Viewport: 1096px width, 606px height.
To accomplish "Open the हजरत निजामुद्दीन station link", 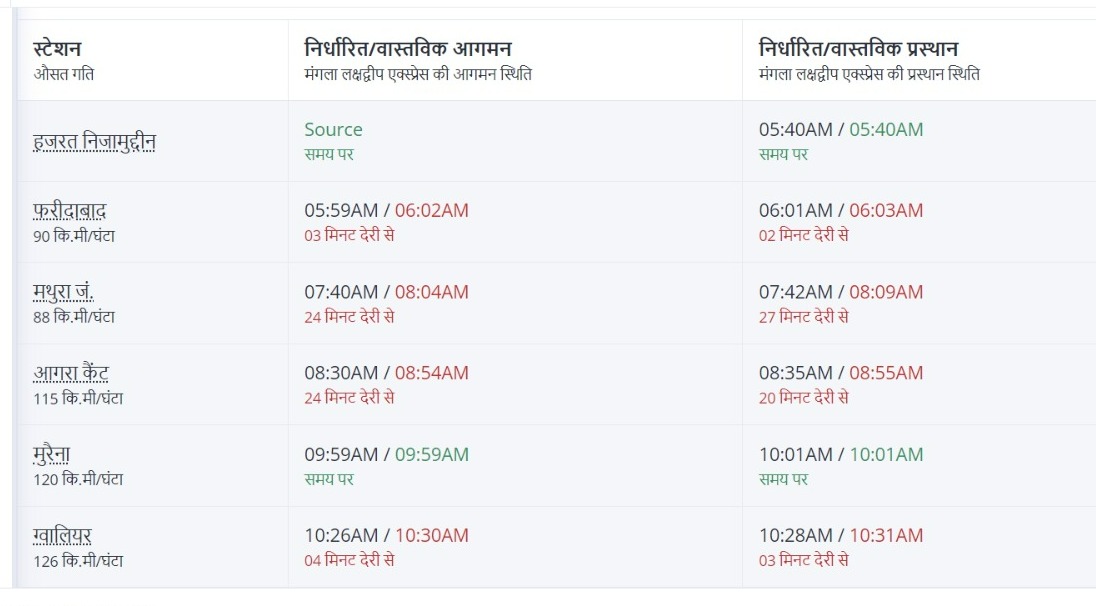I will [x=94, y=141].
